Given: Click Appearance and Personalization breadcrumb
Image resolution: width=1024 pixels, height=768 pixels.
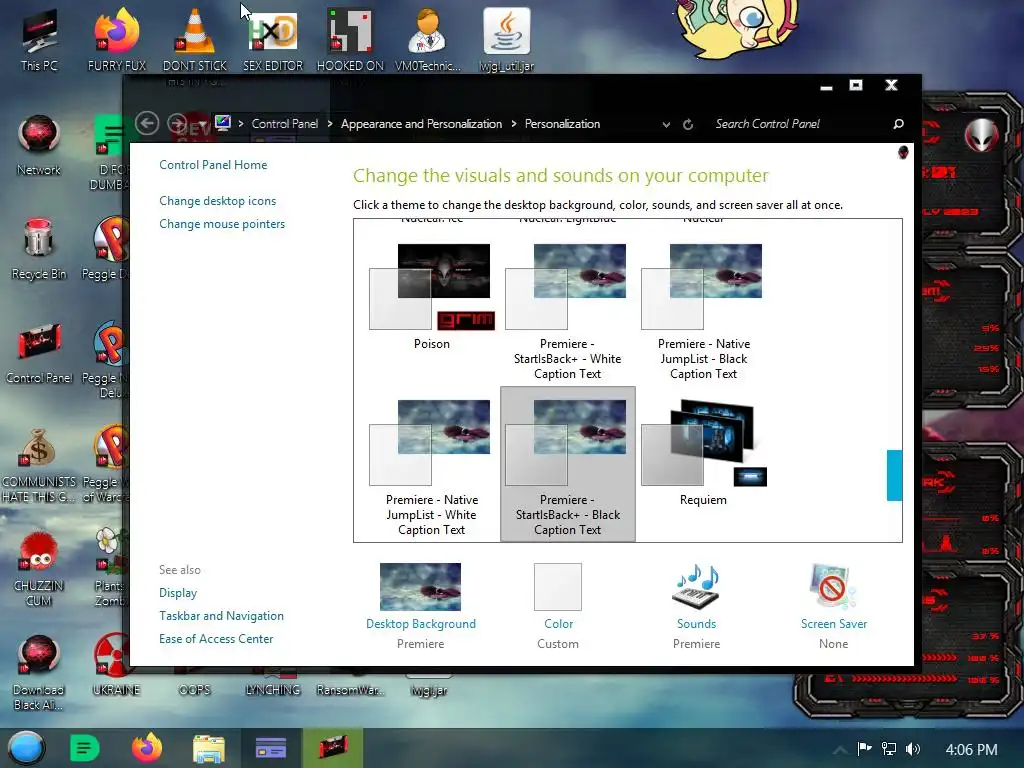Looking at the screenshot, I should click(421, 123).
